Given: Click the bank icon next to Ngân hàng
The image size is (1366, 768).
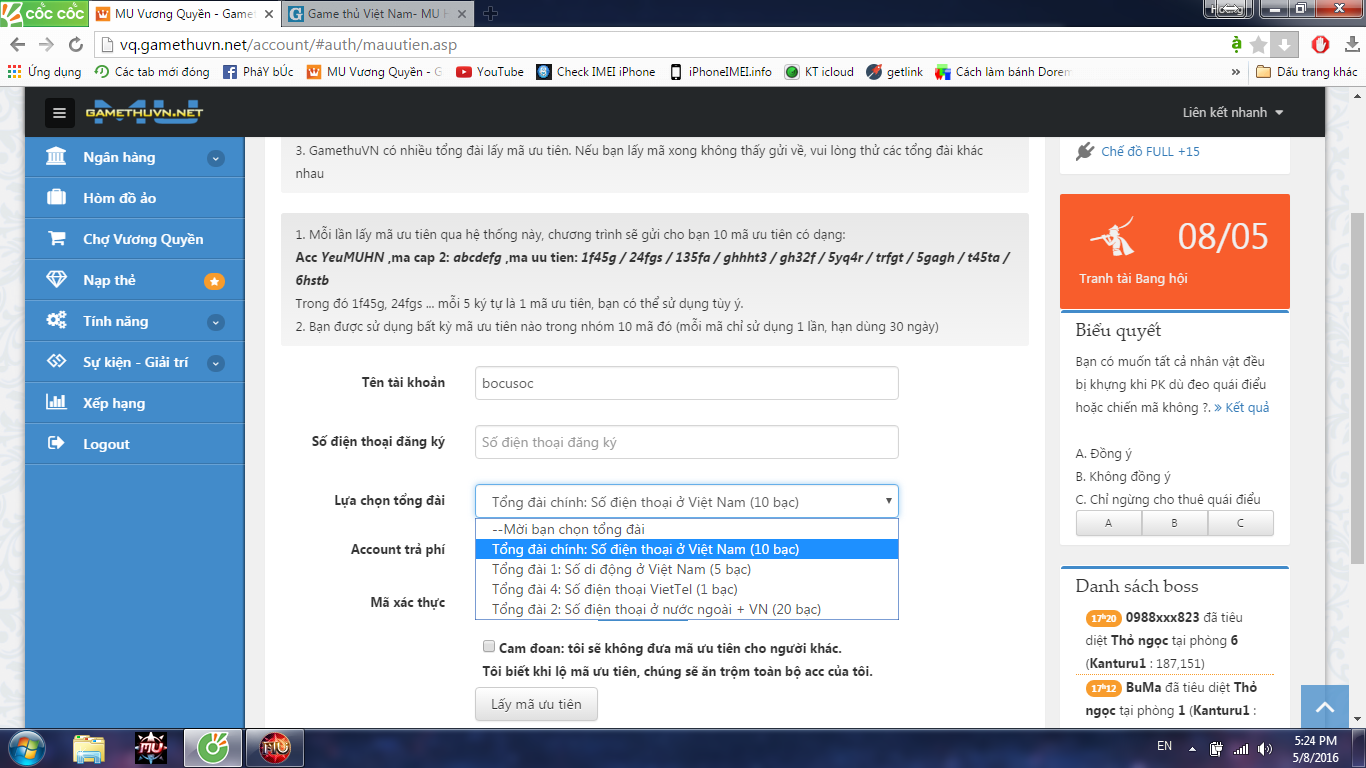Looking at the screenshot, I should click(x=57, y=157).
